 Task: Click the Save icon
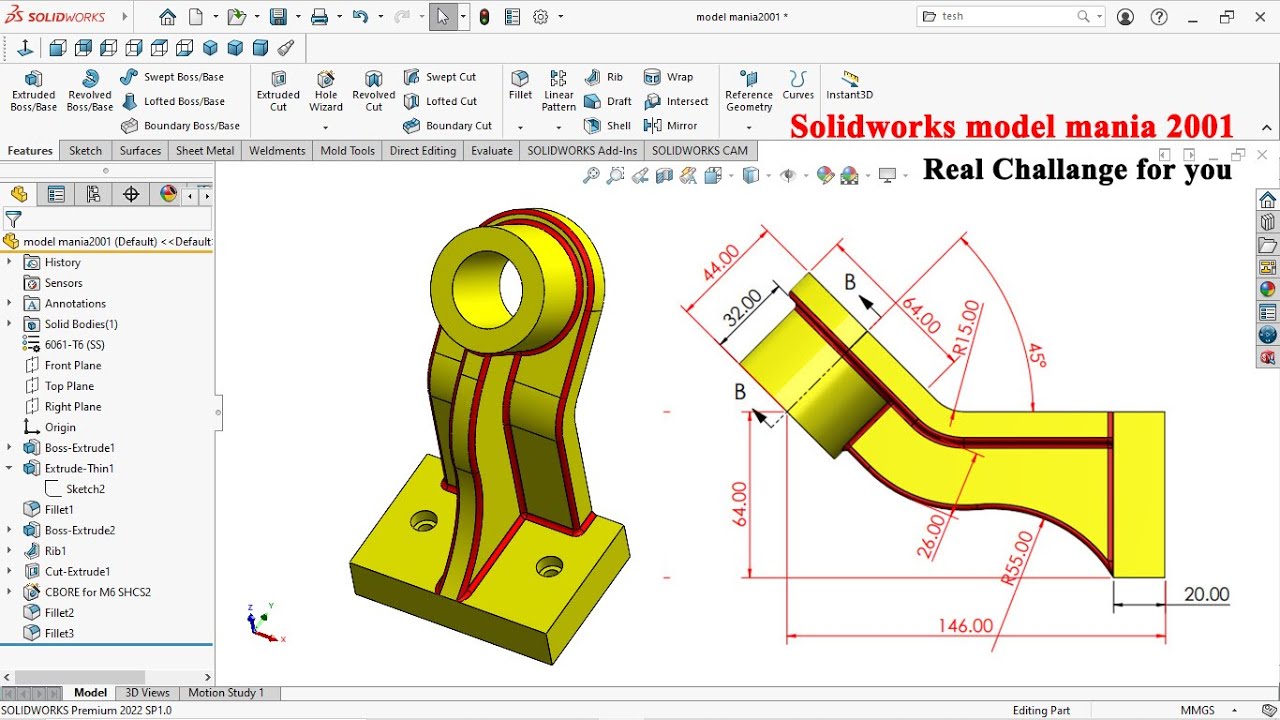coord(278,17)
